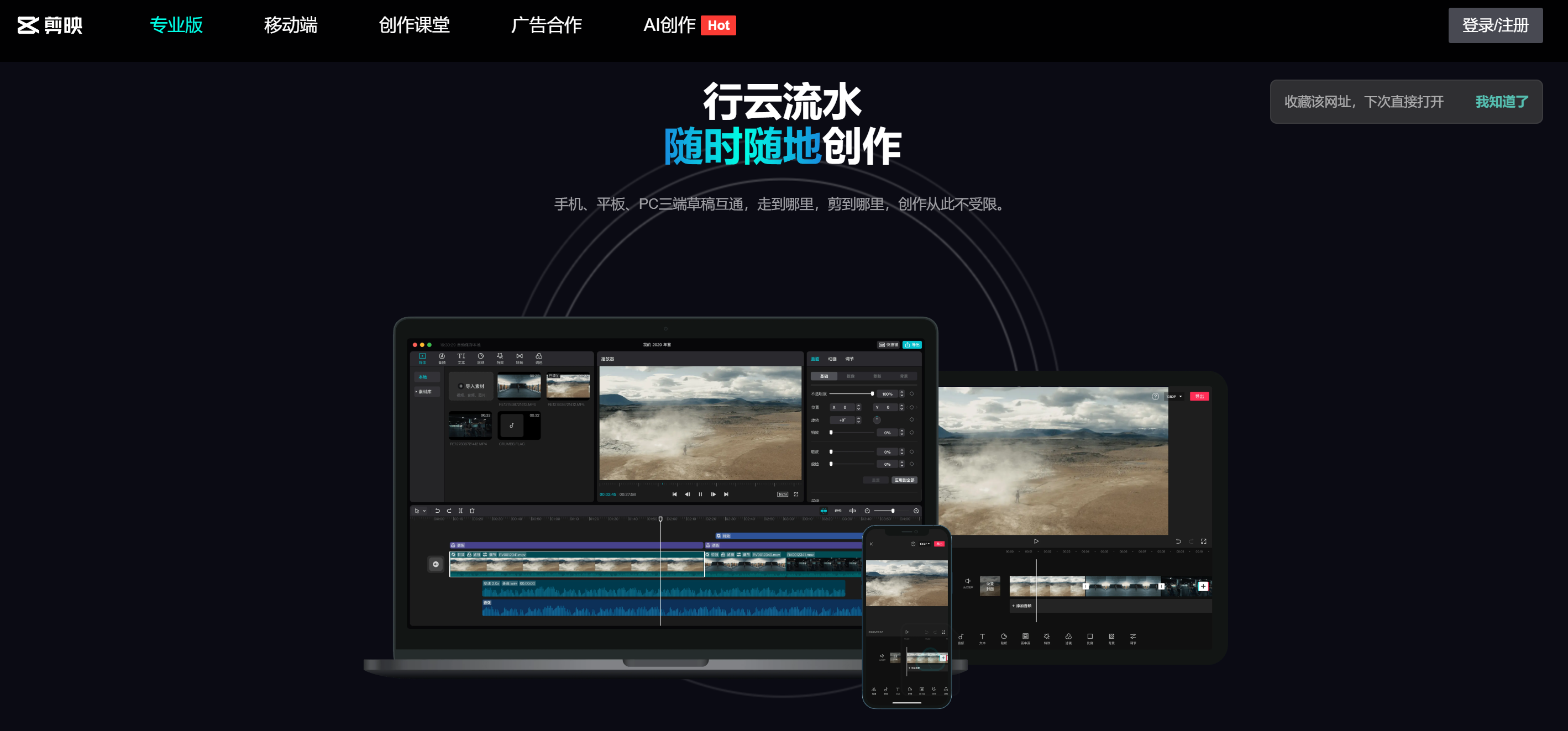The width and height of the screenshot is (1568, 731).
Task: Click the 不透明度 slider in the laptop mockup
Action: [852, 394]
